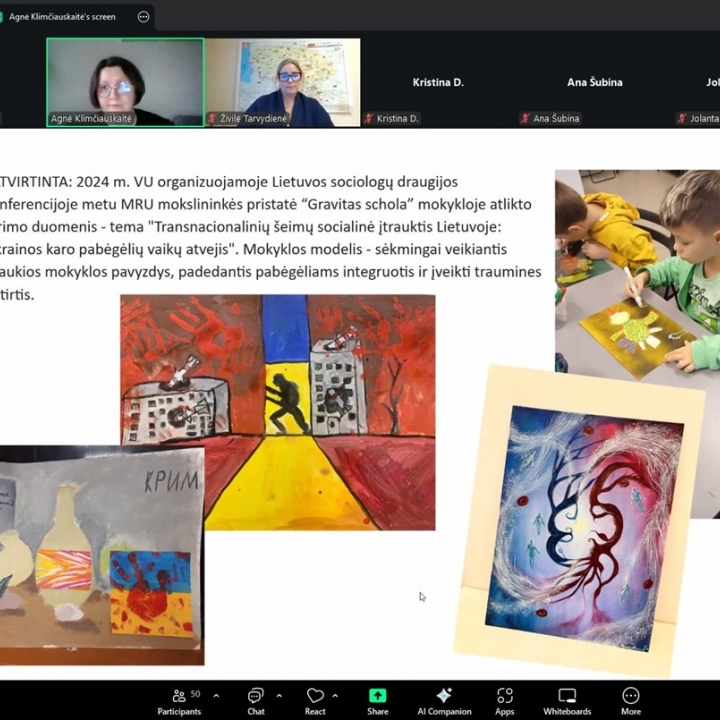This screenshot has height=720, width=720.
Task: Click the Kristina D. participant tile
Action: tap(438, 82)
